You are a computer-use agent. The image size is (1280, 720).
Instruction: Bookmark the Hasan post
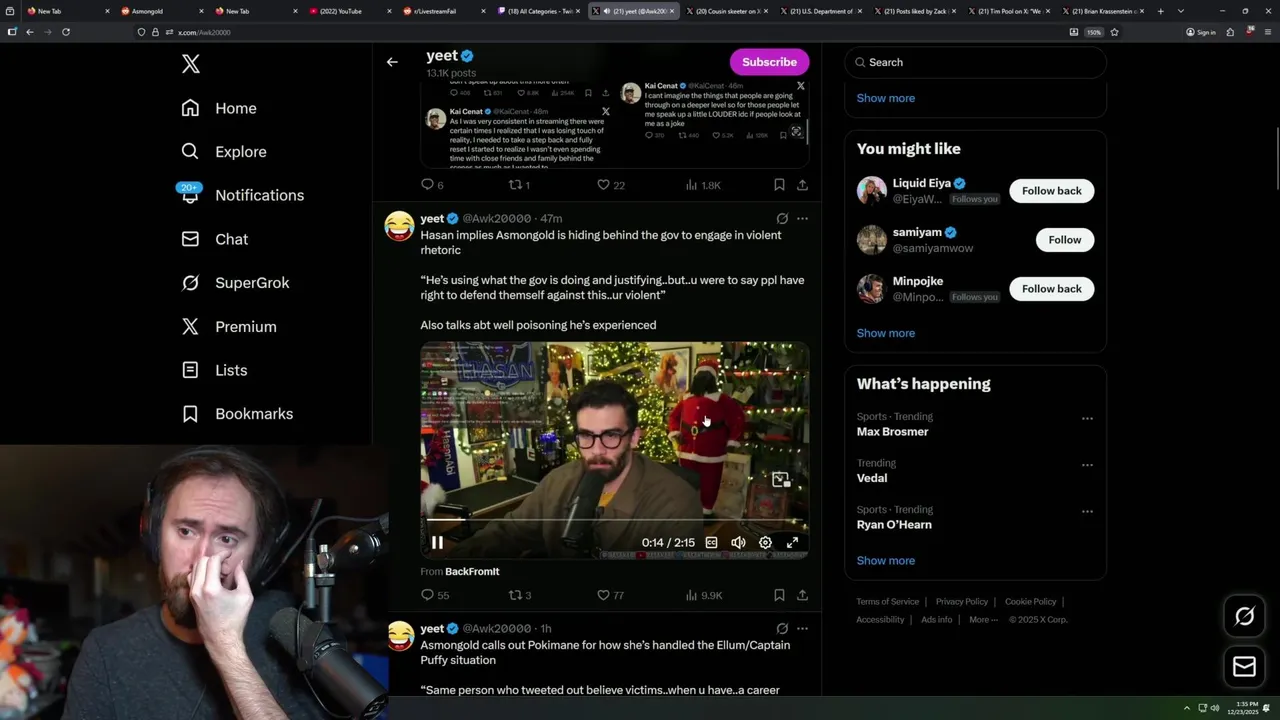[779, 595]
